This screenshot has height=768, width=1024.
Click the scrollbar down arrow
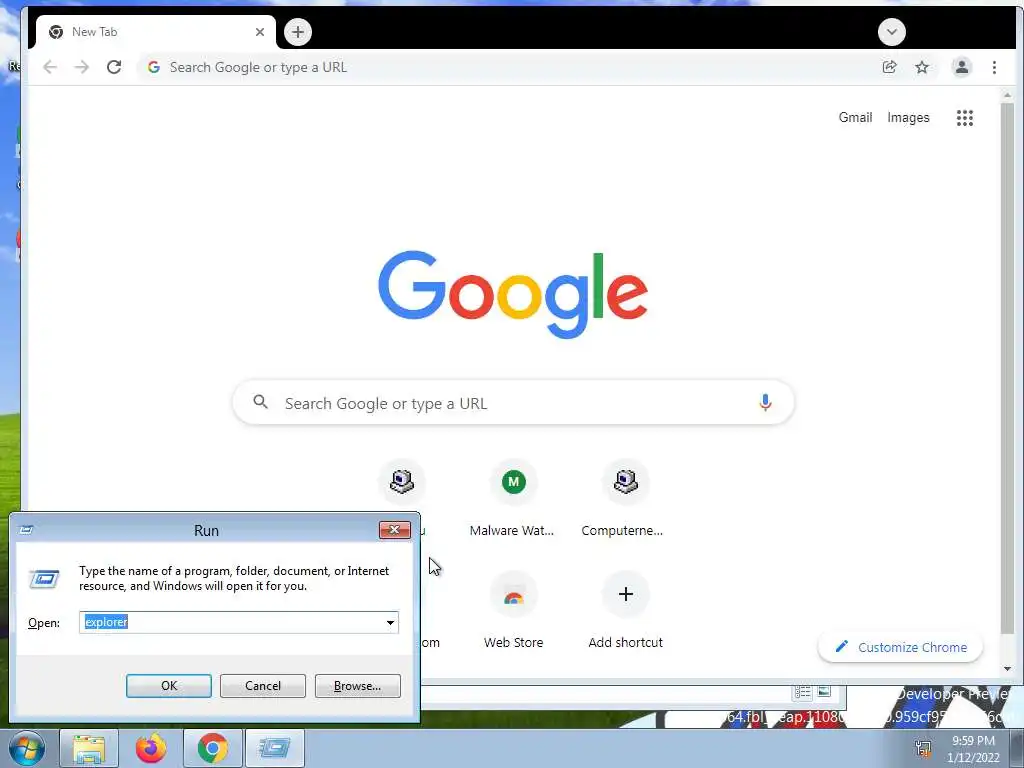pos(1007,669)
